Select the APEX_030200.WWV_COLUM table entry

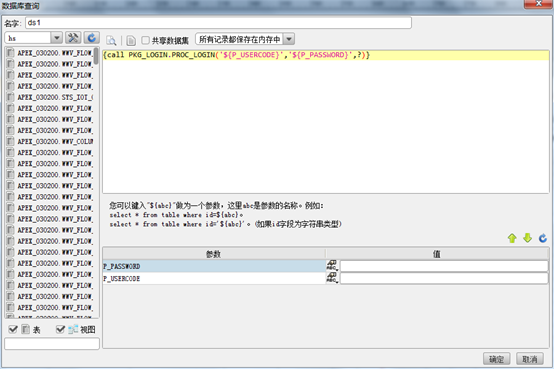click(x=50, y=141)
